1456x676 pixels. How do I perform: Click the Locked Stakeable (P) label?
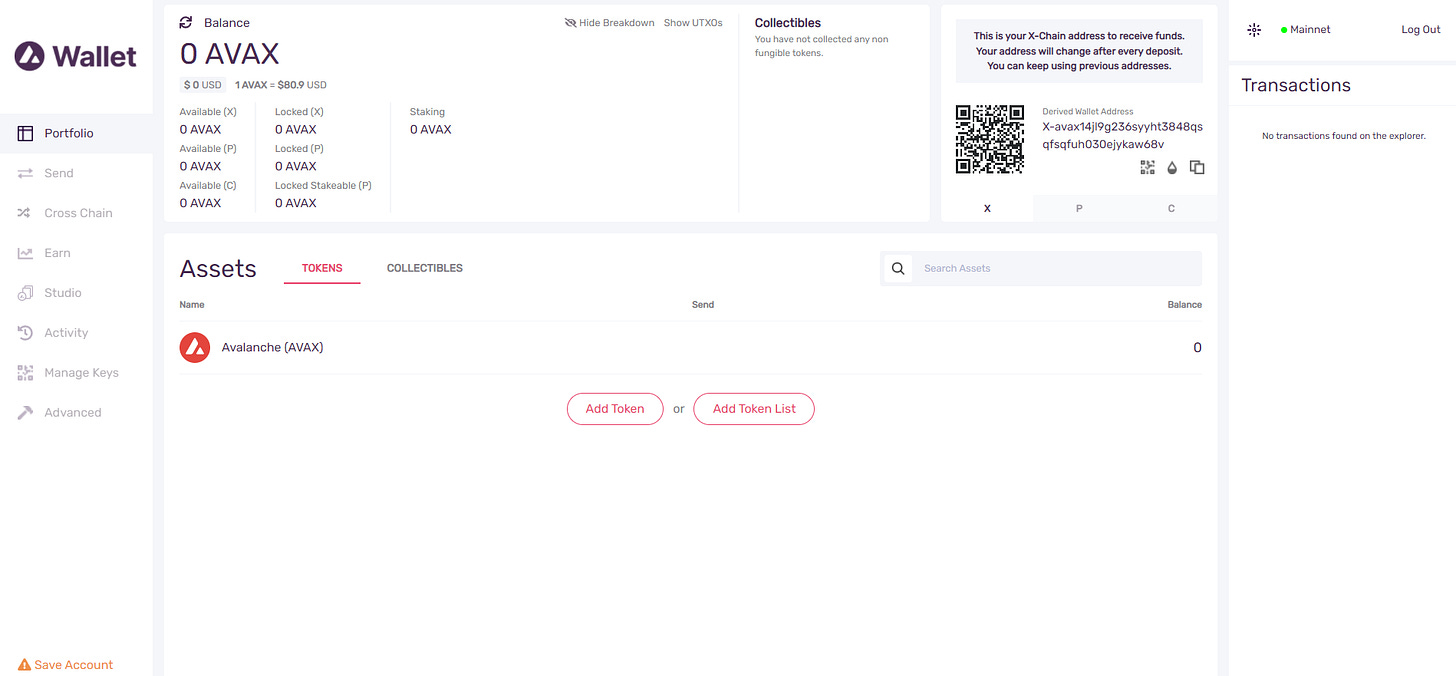[x=323, y=186]
